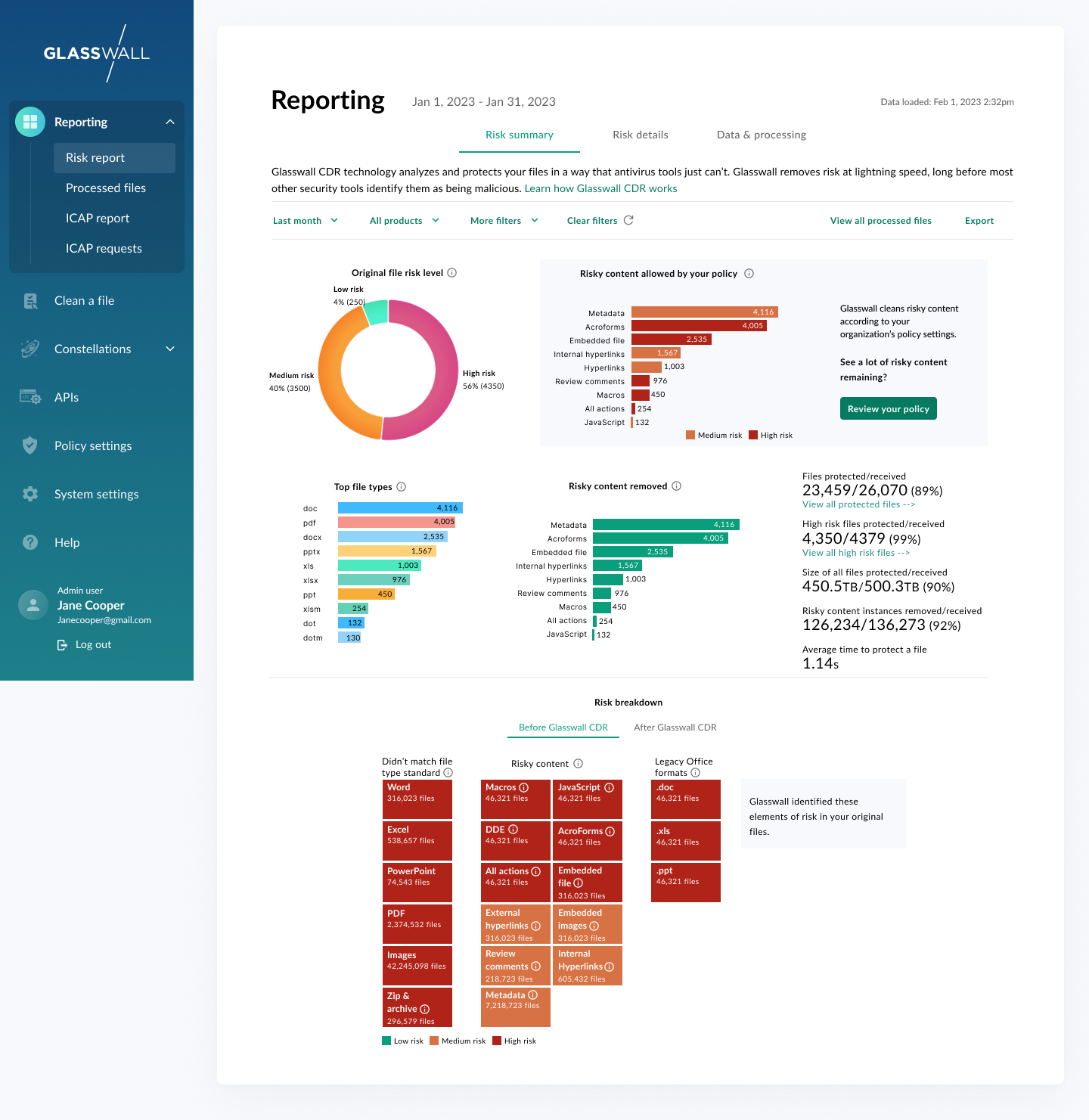The image size is (1089, 1120).
Task: Click the Log out door icon
Action: click(63, 645)
